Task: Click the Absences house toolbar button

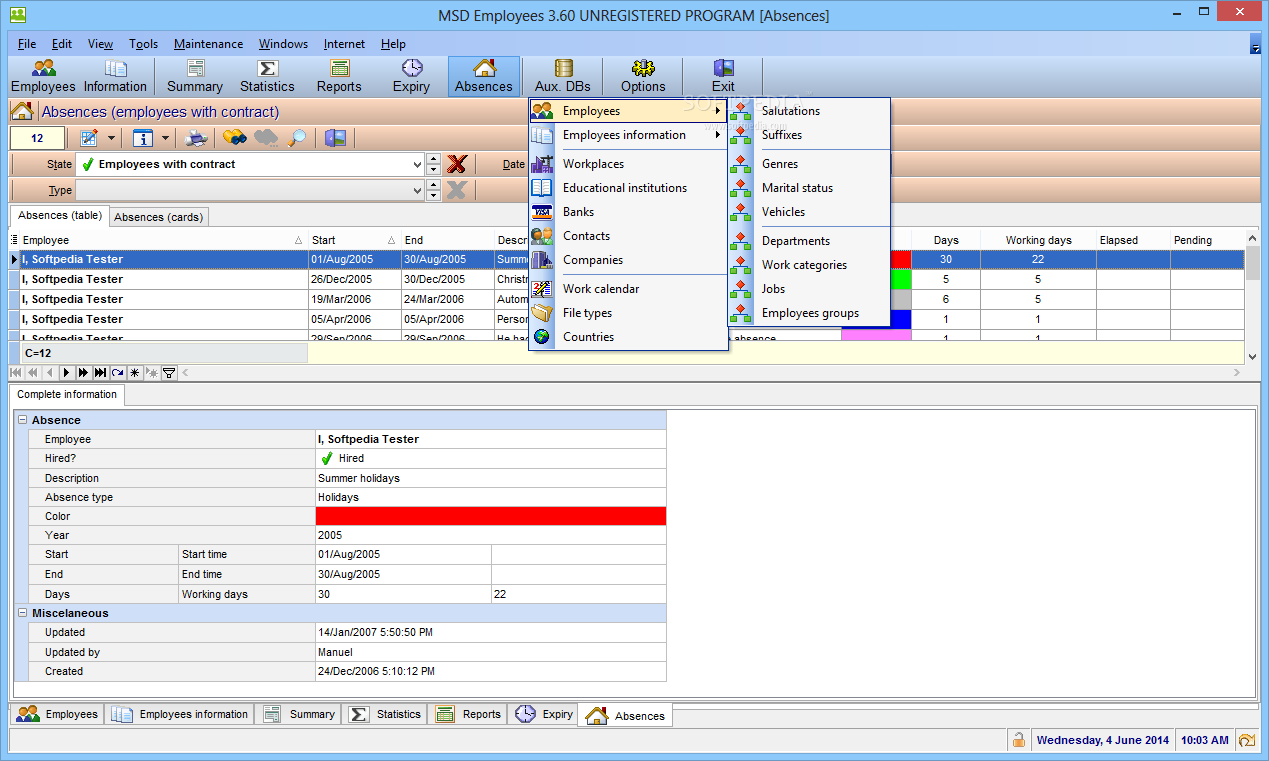Action: [484, 76]
